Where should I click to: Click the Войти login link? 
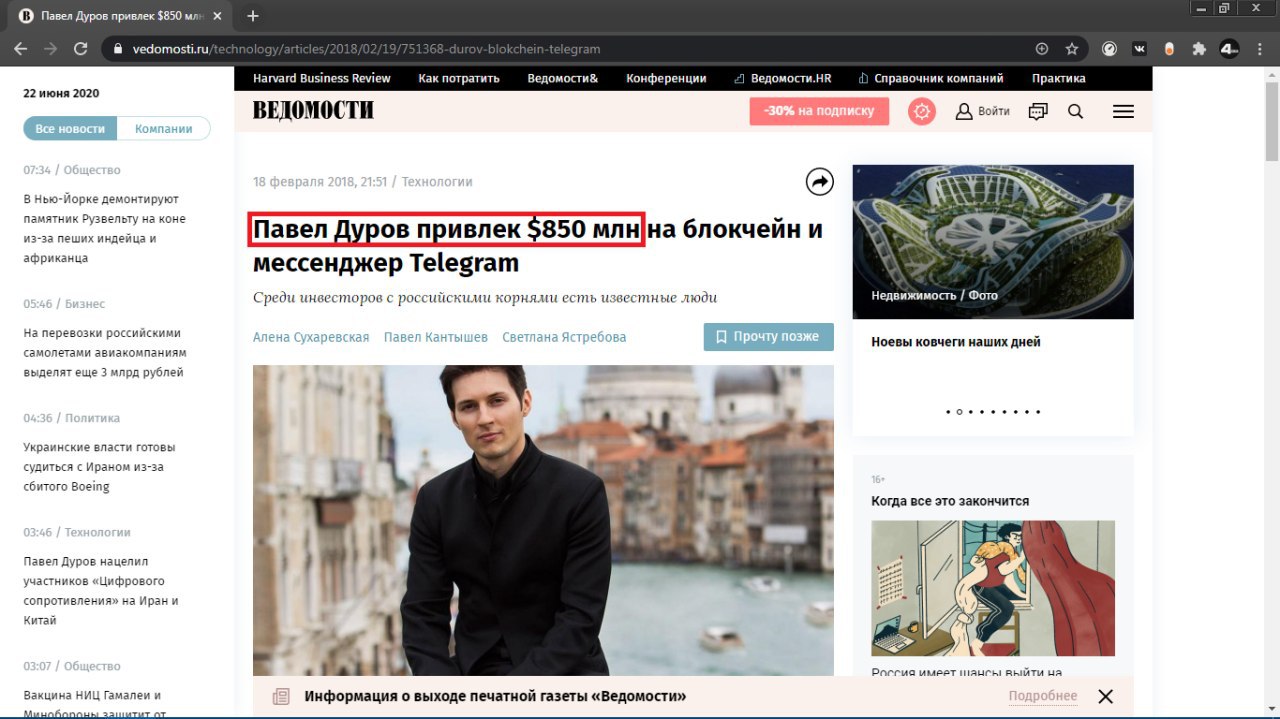pyautogui.click(x=994, y=111)
